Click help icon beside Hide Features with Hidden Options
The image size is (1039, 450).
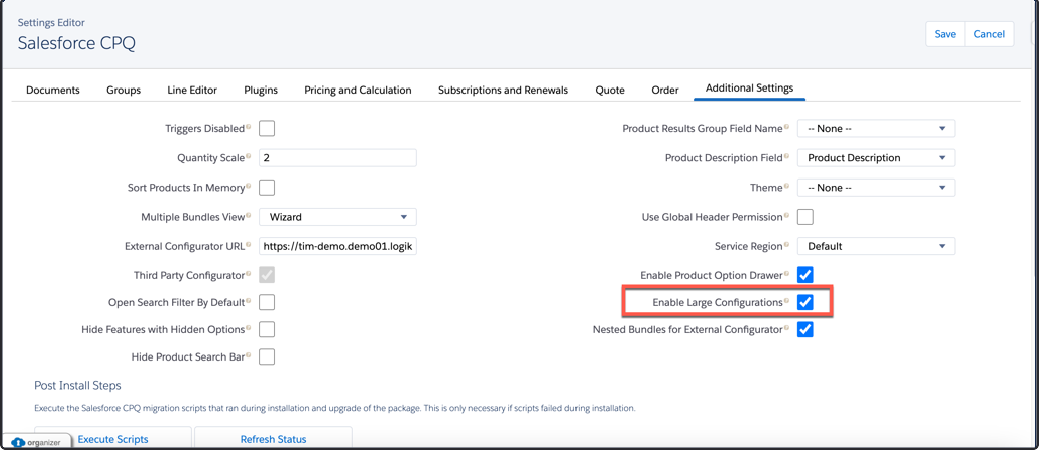(x=248, y=327)
